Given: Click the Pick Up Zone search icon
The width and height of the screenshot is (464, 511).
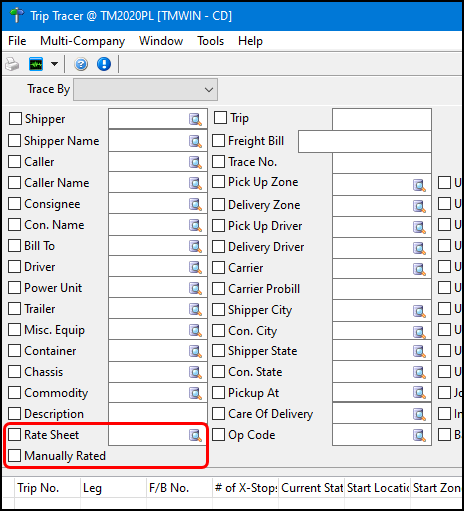Looking at the screenshot, I should click(419, 185).
